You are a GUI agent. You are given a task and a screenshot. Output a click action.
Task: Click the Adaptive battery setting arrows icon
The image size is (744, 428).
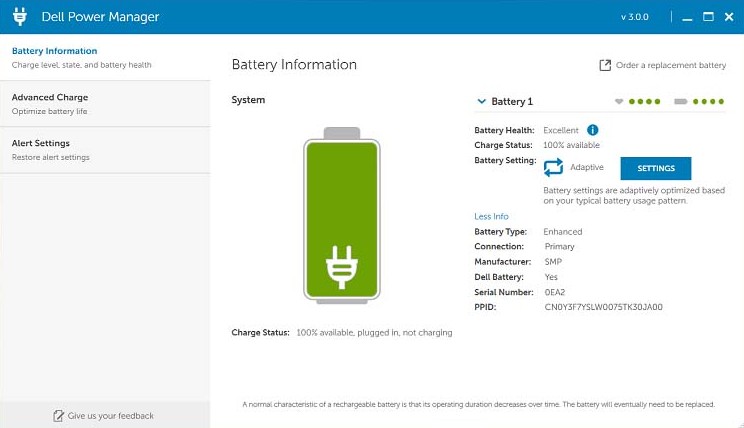point(554,167)
